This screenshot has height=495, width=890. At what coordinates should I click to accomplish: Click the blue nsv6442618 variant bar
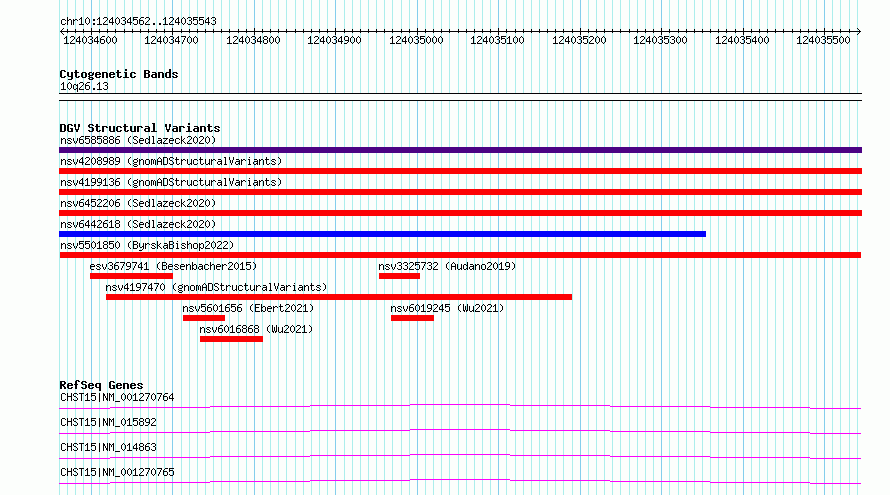tap(383, 234)
